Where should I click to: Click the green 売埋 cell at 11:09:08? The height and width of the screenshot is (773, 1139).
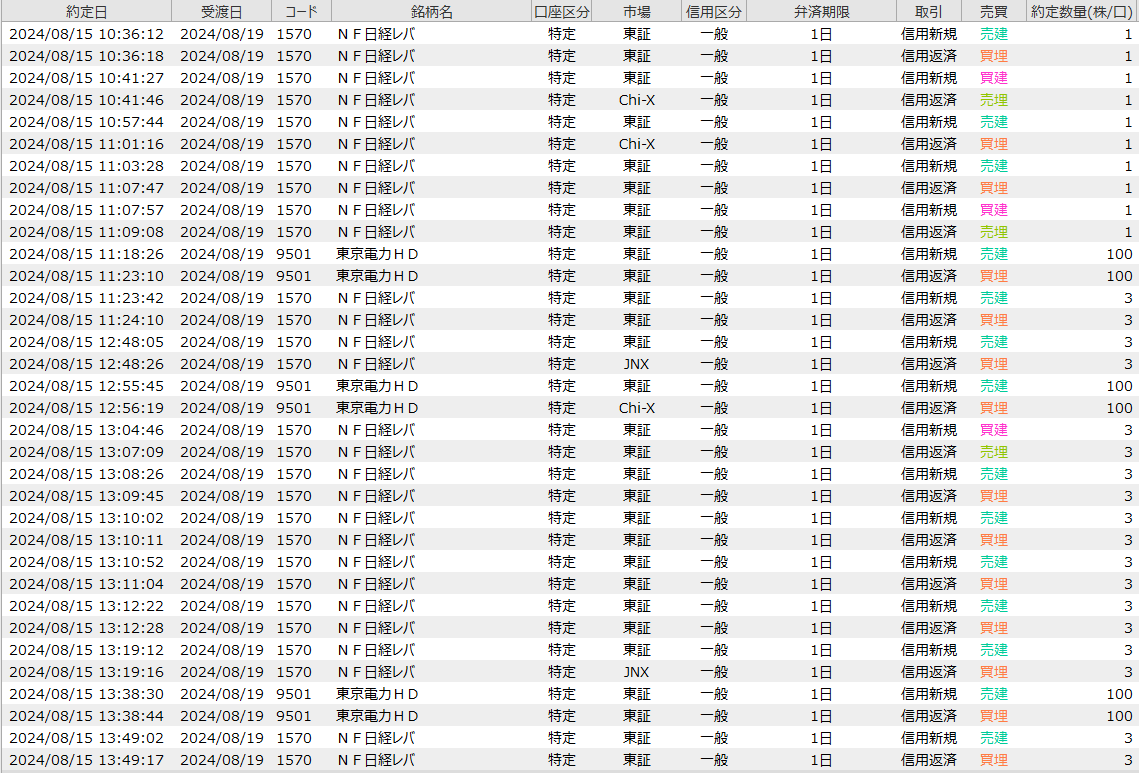coord(993,232)
